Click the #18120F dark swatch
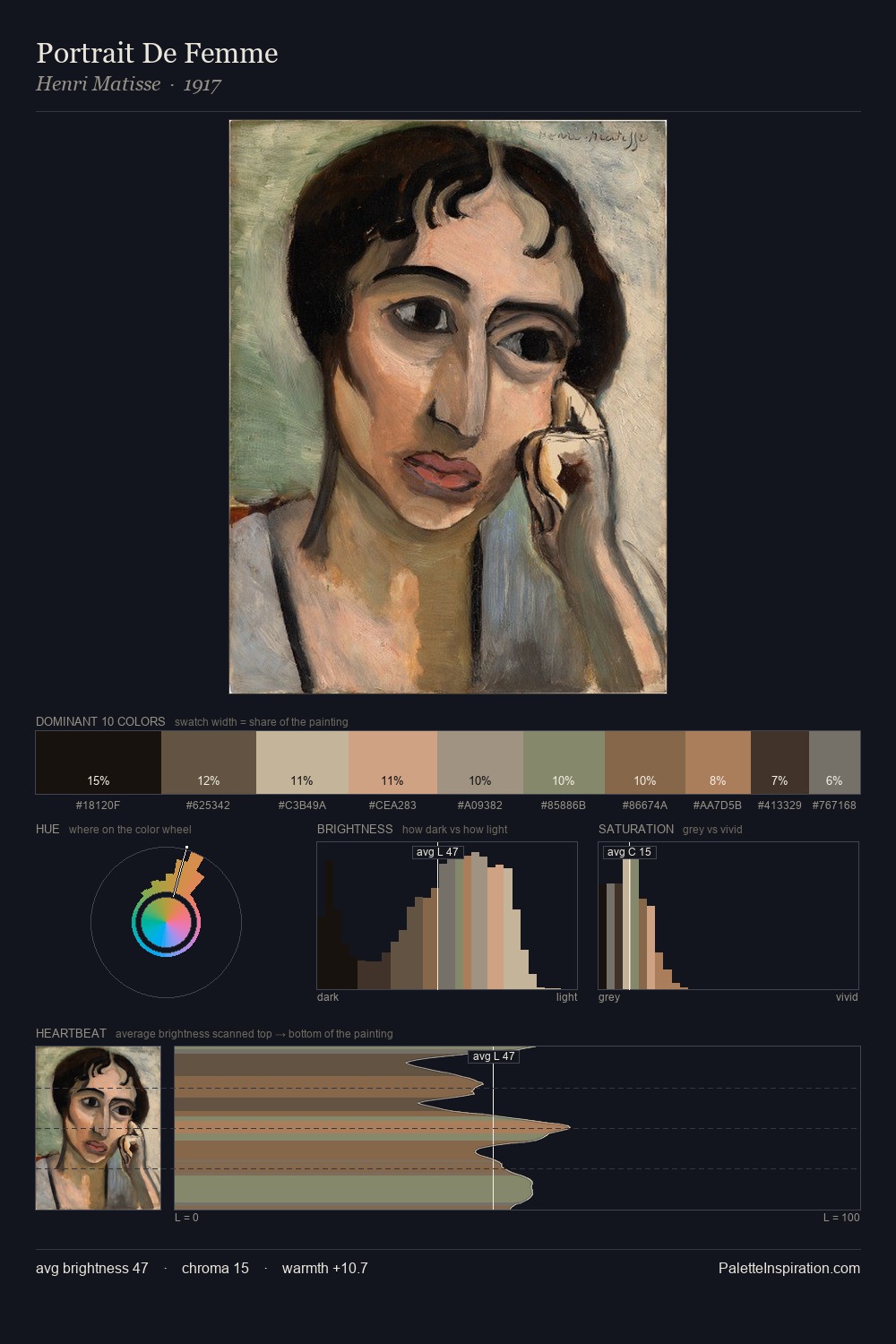This screenshot has width=896, height=1344. pyautogui.click(x=99, y=762)
